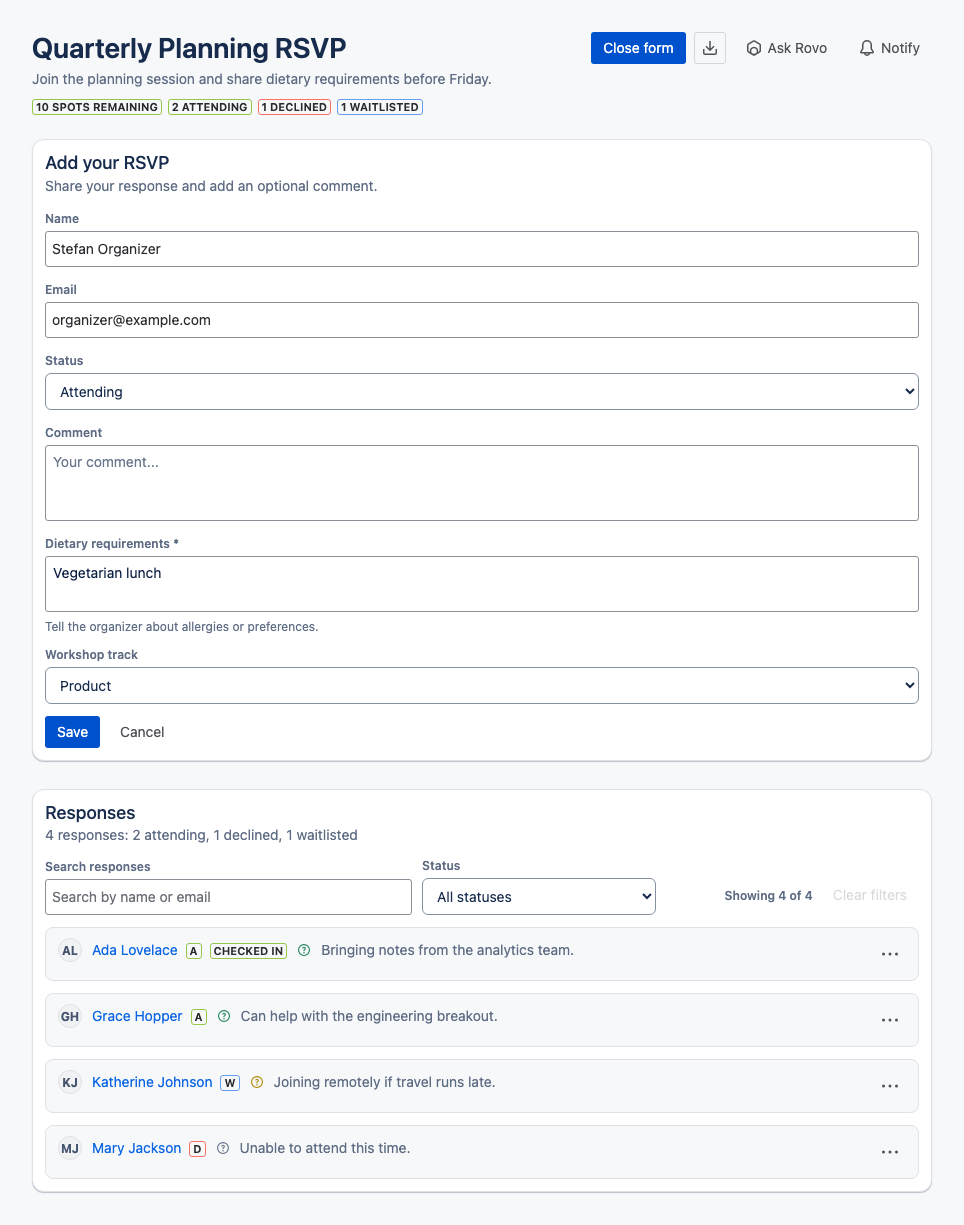Click the status icon in Mary Jackson's row
The height and width of the screenshot is (1225, 964).
click(x=223, y=1148)
